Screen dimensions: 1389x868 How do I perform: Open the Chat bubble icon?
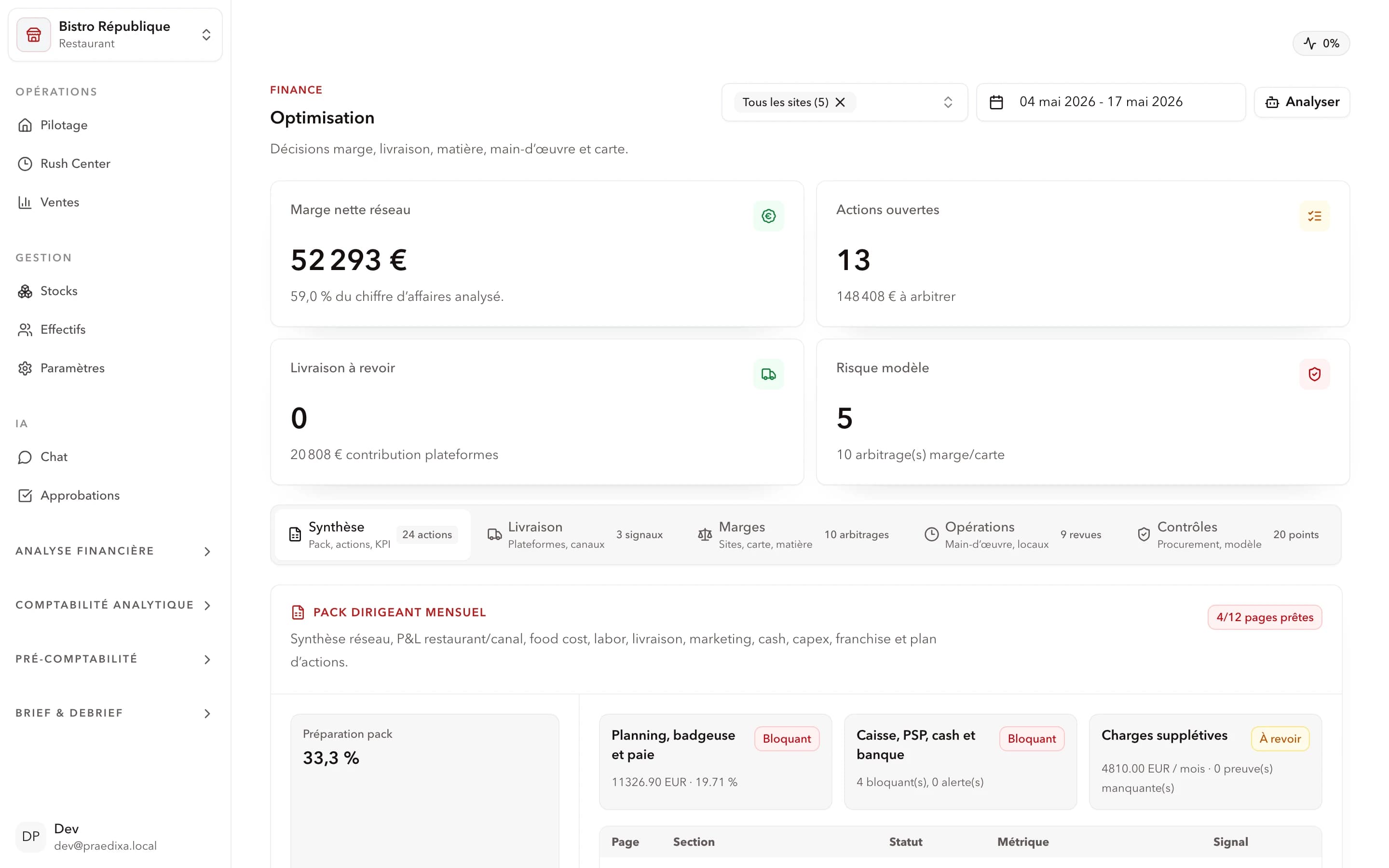(25, 457)
